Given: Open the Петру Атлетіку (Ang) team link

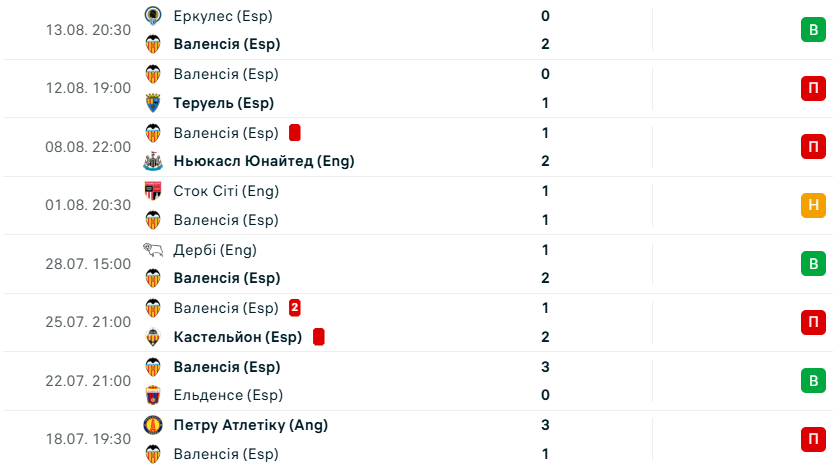Looking at the screenshot, I should [x=251, y=425].
